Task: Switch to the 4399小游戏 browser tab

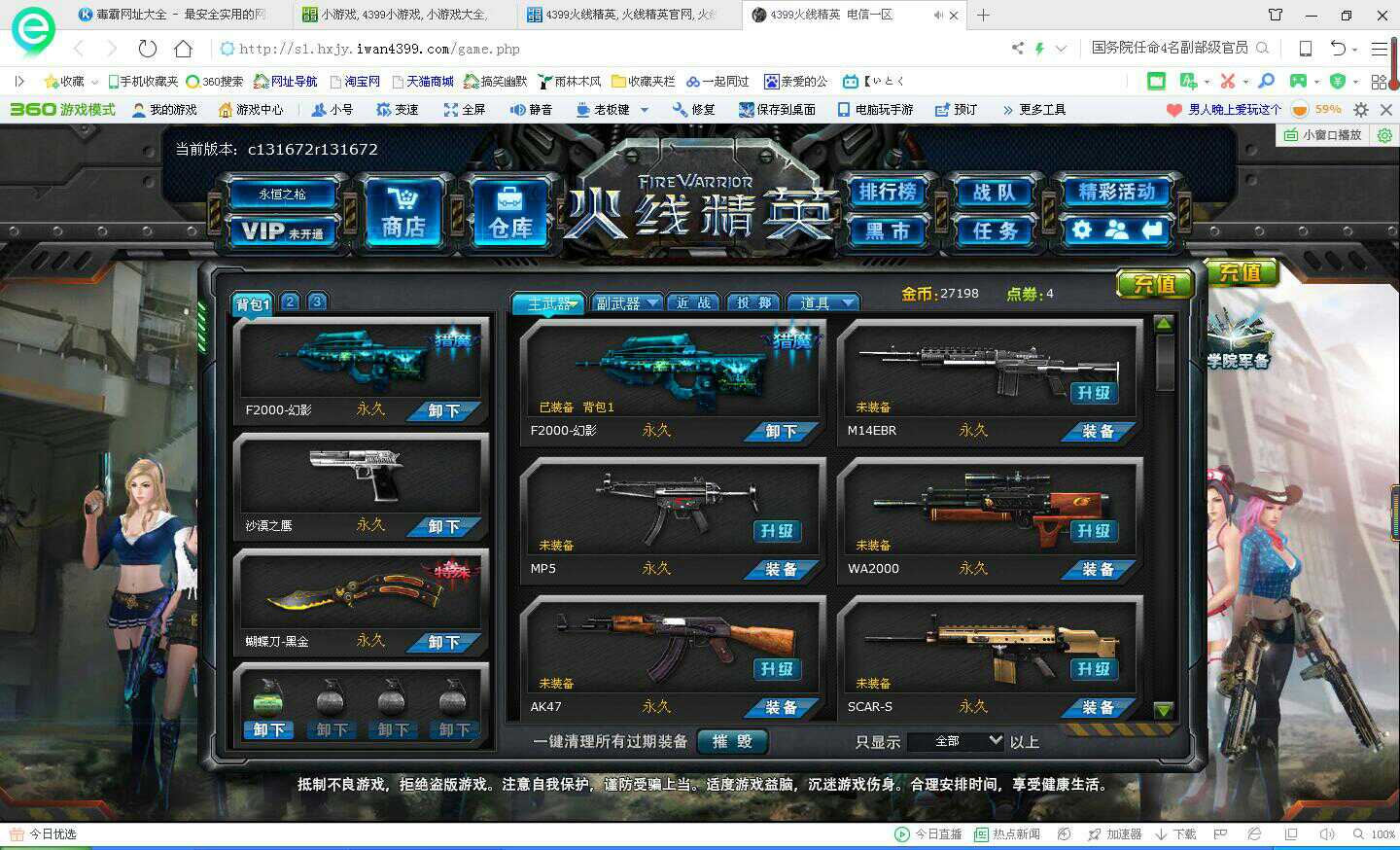Action: [402, 15]
